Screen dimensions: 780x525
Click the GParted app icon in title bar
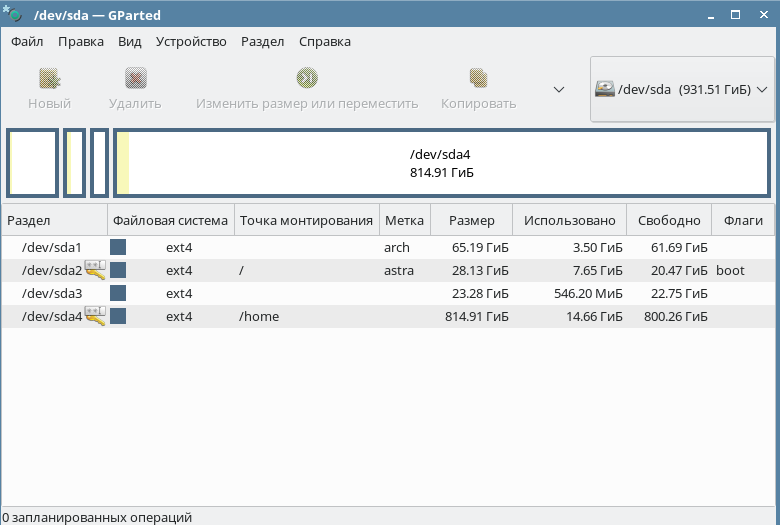[x=13, y=14]
